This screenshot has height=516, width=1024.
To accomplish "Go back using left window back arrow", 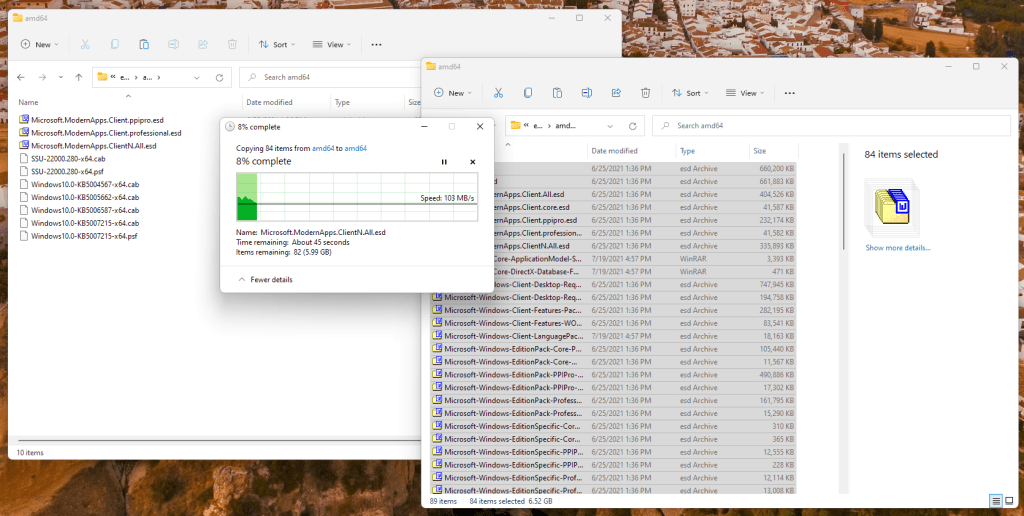I will coord(21,77).
